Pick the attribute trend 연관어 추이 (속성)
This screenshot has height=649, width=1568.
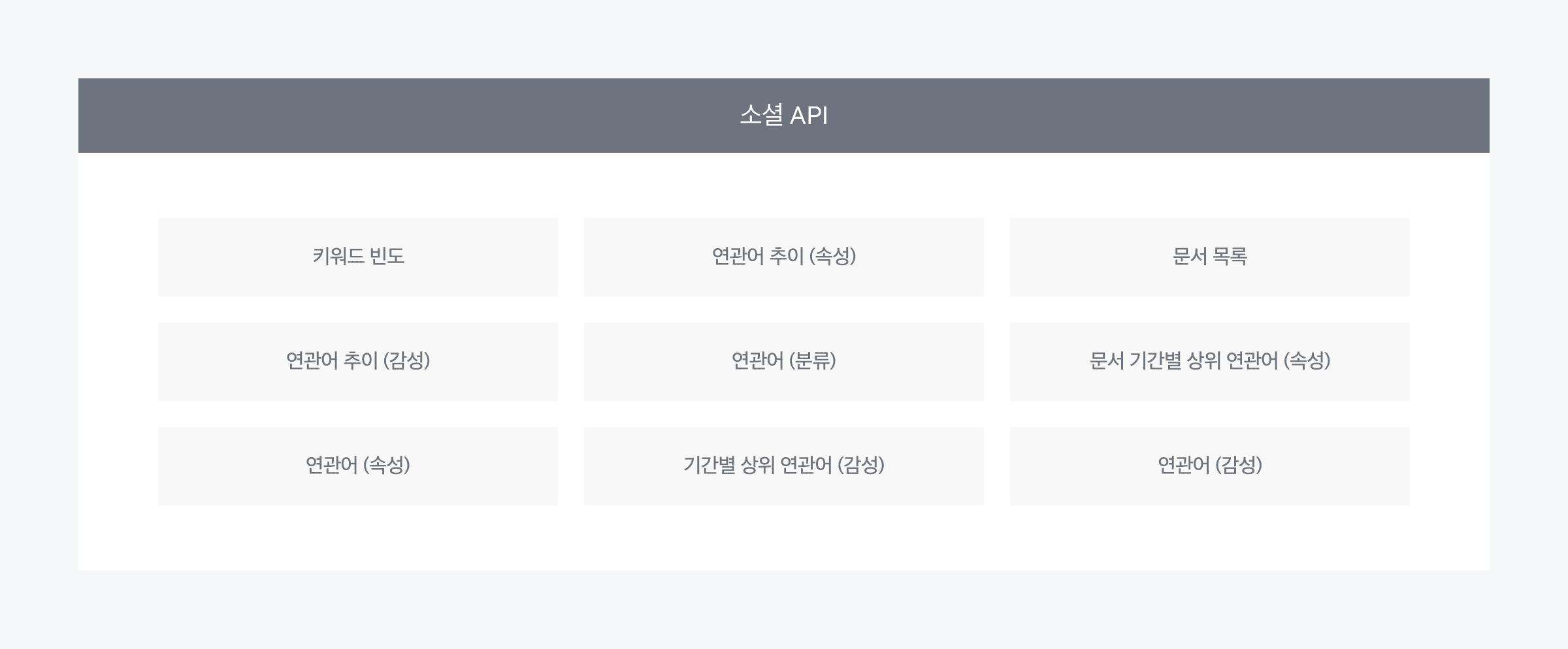(x=783, y=257)
